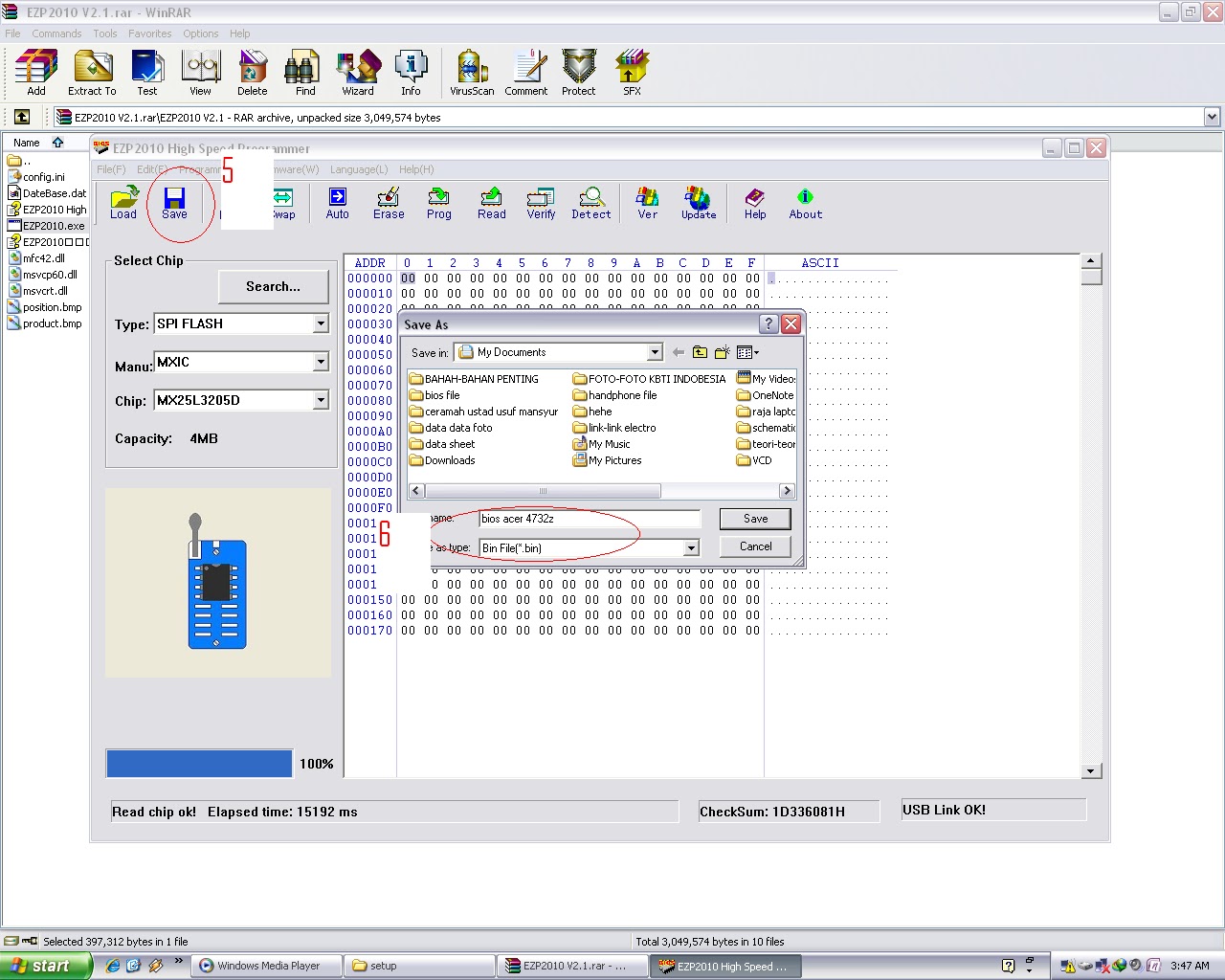Open the Type dropdown showing SPI FLASH
The height and width of the screenshot is (980, 1225).
pyautogui.click(x=321, y=323)
